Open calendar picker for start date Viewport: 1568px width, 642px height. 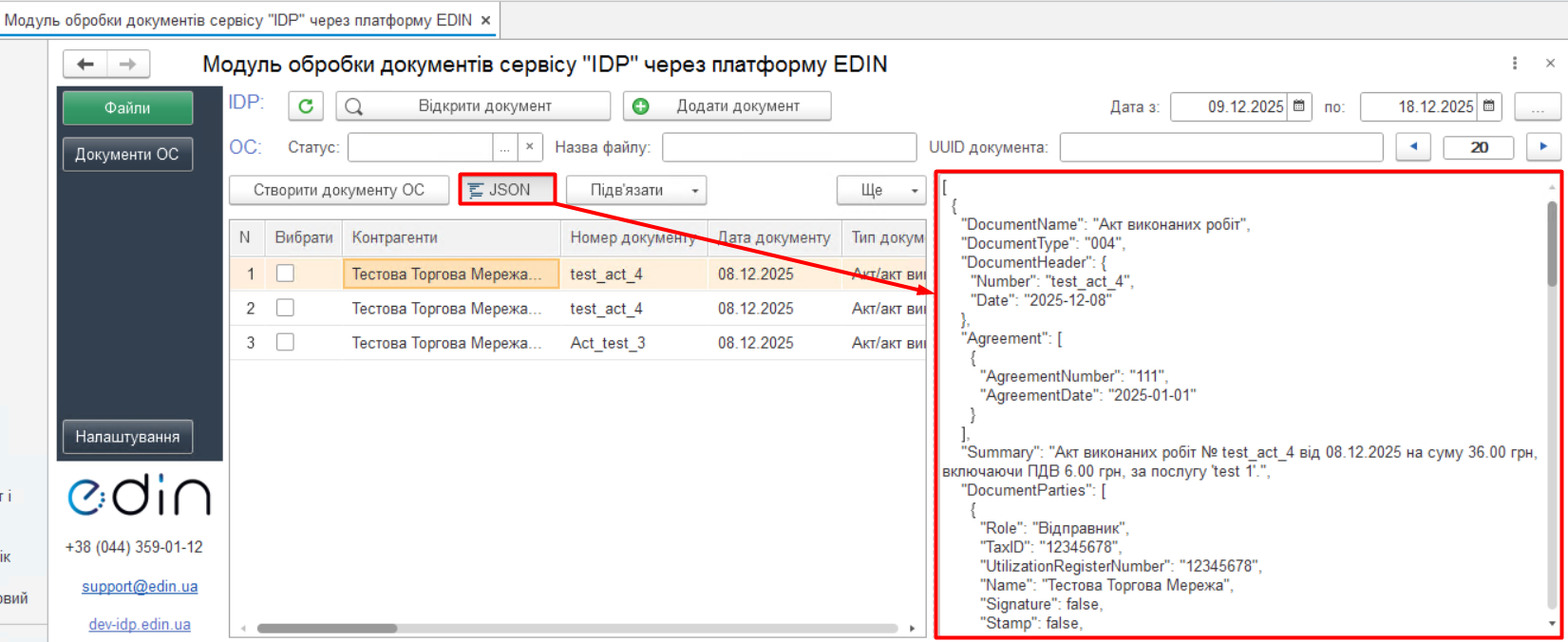coord(1299,106)
